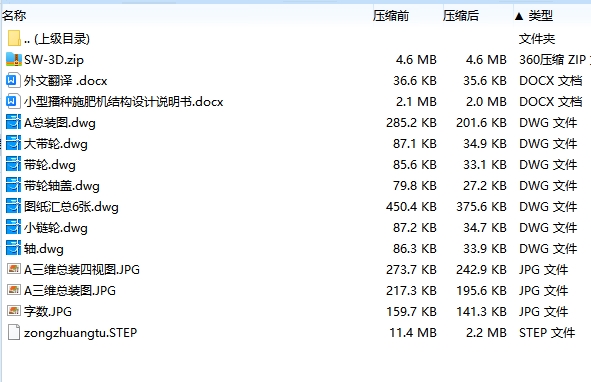591x382 pixels.
Task: Click the 图纸汇总6张.dwg file icon
Action: 14,207
